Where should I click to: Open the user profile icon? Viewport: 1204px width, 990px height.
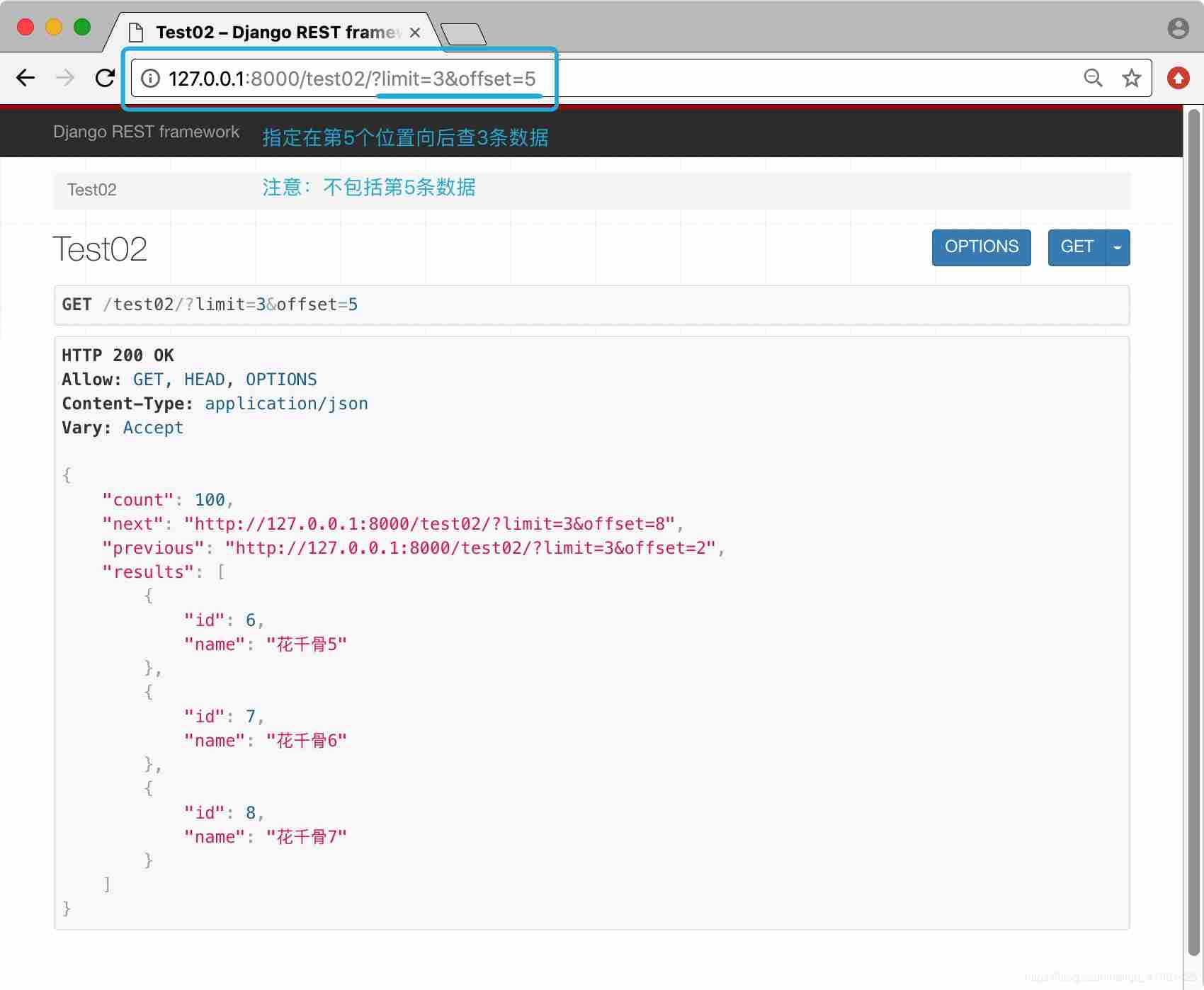pos(1178,28)
